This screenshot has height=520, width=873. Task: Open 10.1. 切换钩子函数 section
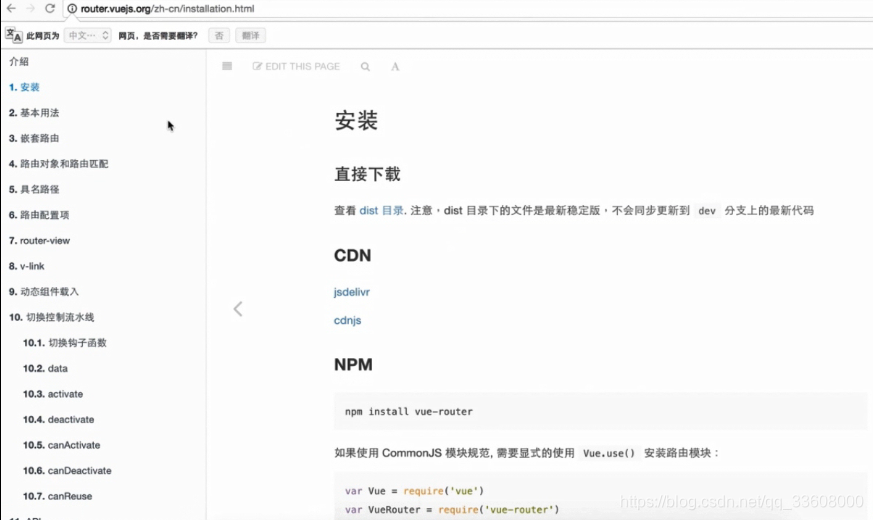pos(65,344)
